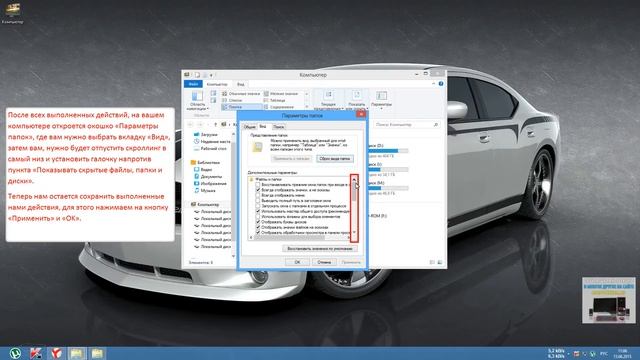Click the Поиск: Компьютер search field

[407, 124]
